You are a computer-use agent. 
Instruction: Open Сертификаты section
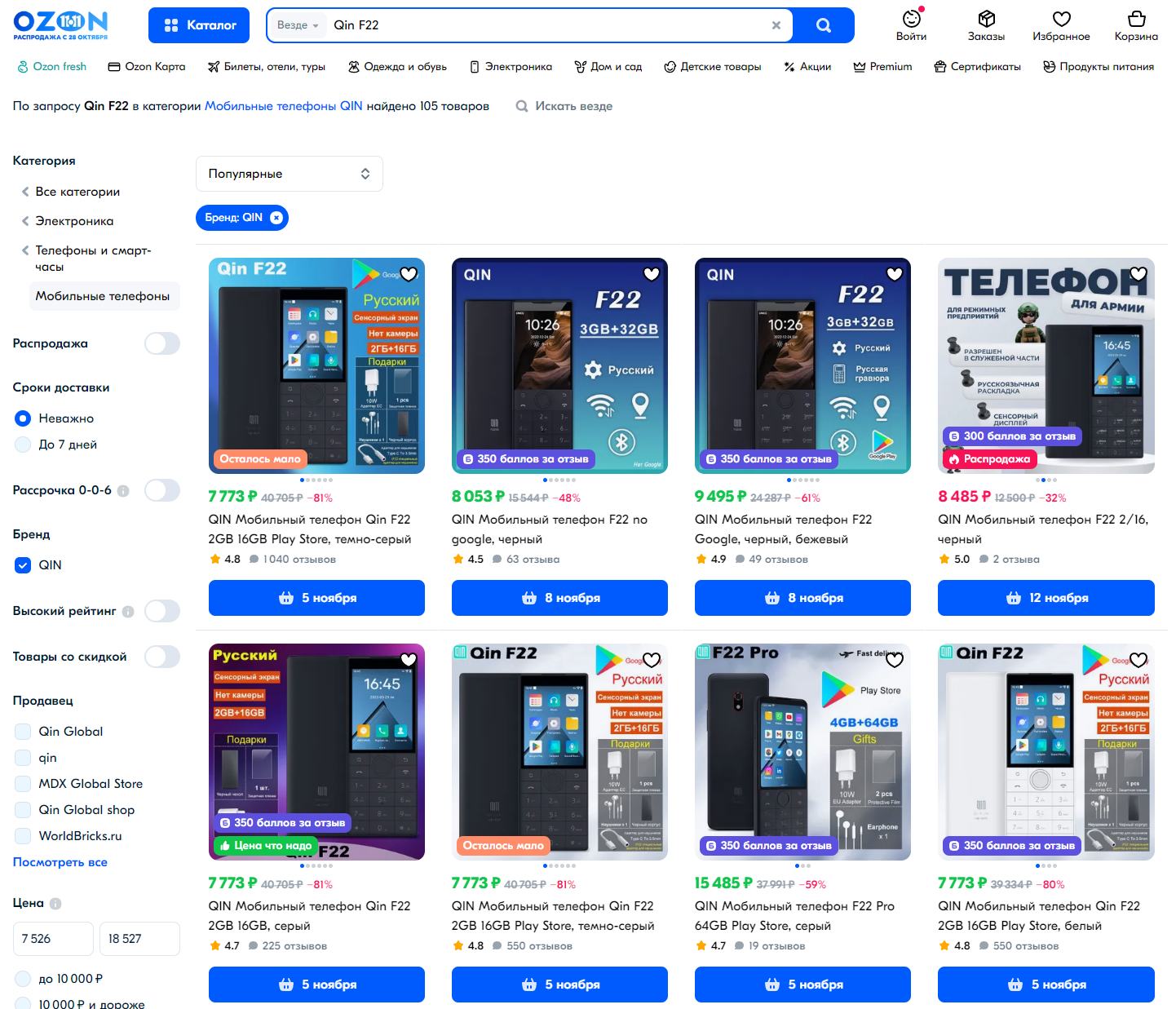coord(977,67)
